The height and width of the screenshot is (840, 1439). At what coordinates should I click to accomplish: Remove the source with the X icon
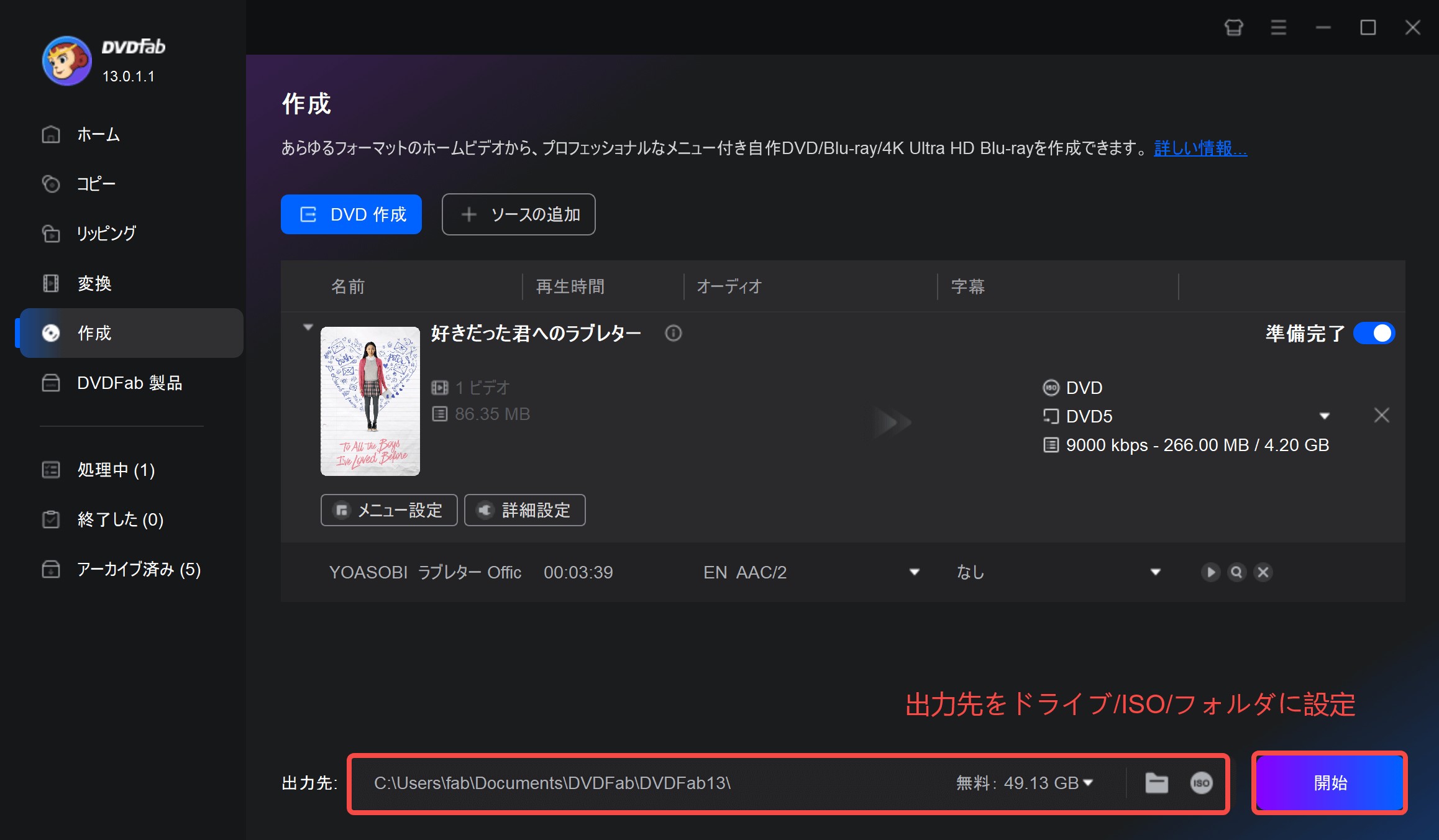click(x=1381, y=415)
